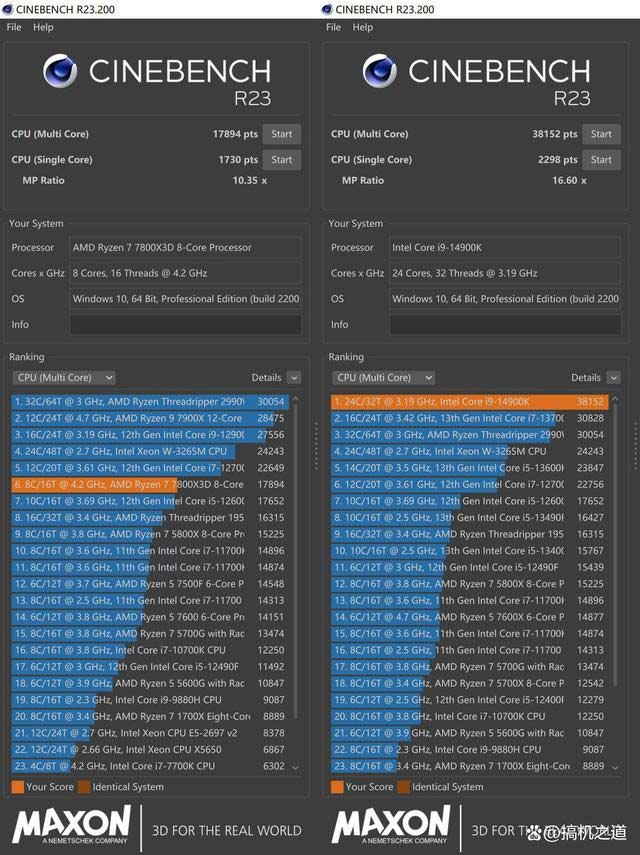
Task: Click the empty Info field in left window
Action: coord(185,325)
